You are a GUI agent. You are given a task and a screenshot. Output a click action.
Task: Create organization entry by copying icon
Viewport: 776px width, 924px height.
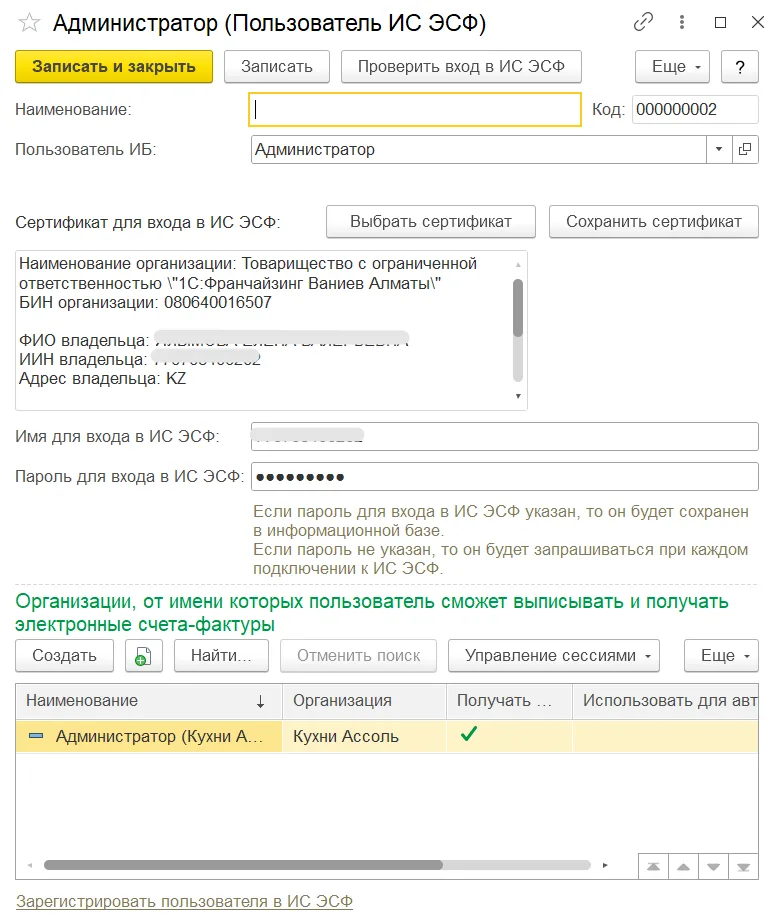(x=143, y=656)
